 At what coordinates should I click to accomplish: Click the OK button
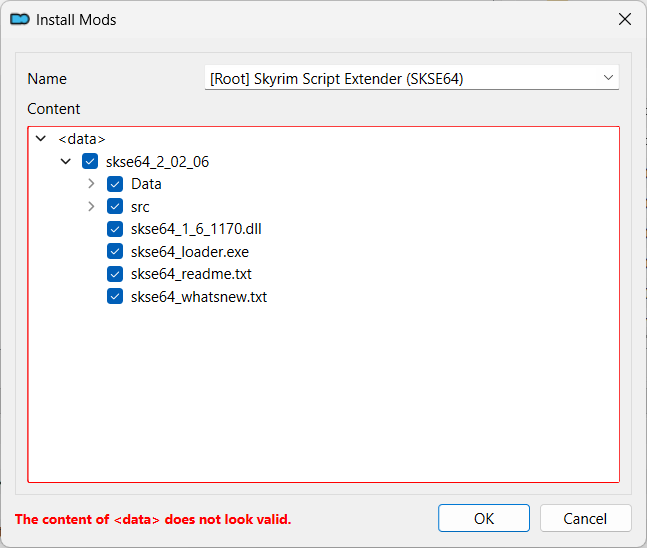pos(484,518)
